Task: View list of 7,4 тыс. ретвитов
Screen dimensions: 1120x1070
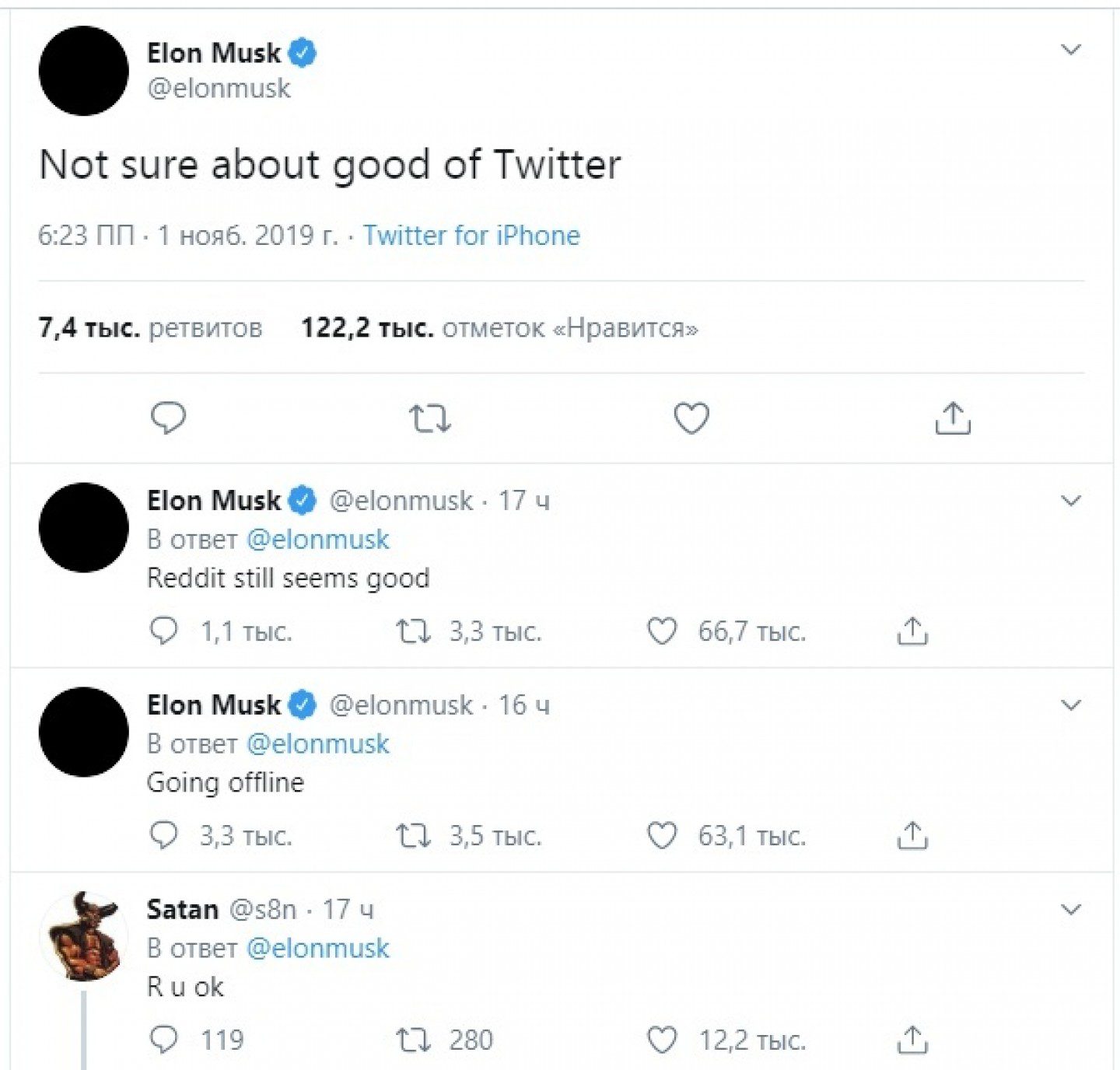Action: pyautogui.click(x=150, y=327)
